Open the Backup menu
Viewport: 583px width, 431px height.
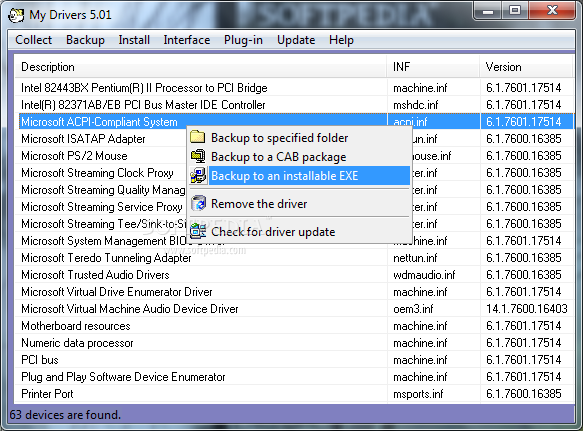tap(85, 40)
